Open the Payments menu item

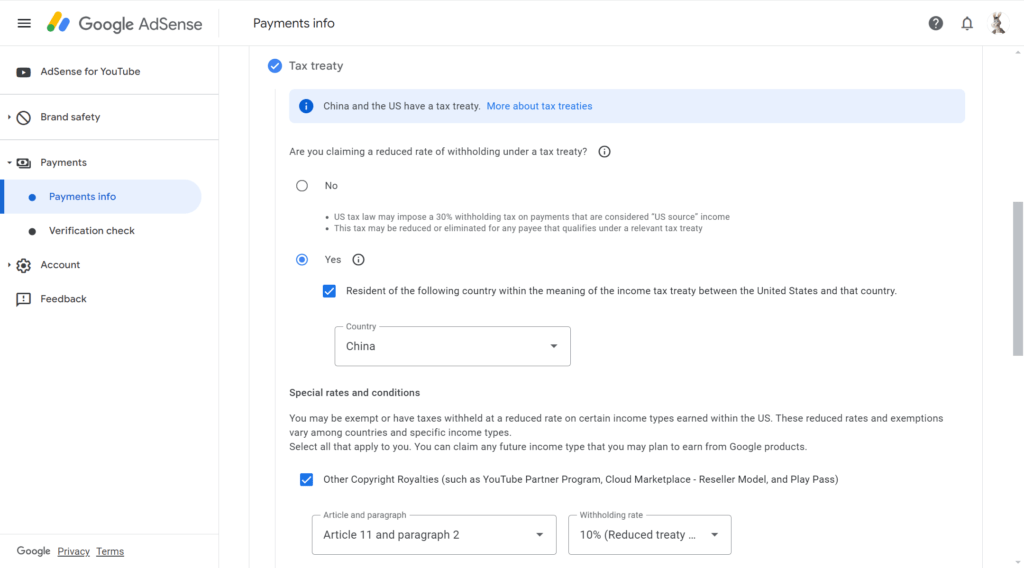(x=63, y=163)
